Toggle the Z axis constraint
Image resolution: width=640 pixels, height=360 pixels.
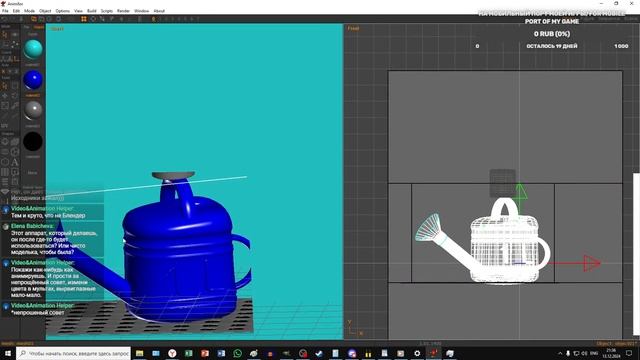pos(16,71)
